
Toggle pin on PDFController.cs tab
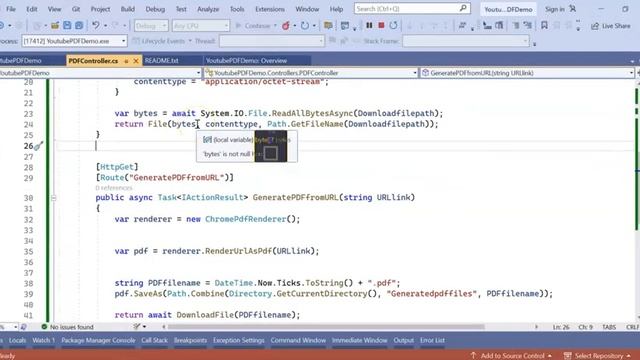[126, 61]
